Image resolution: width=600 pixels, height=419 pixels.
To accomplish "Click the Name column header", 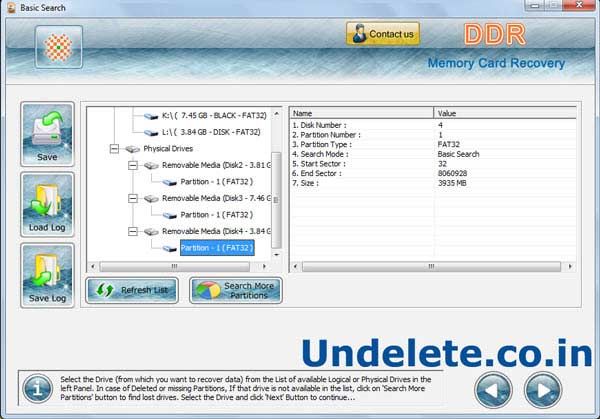I will coord(362,113).
